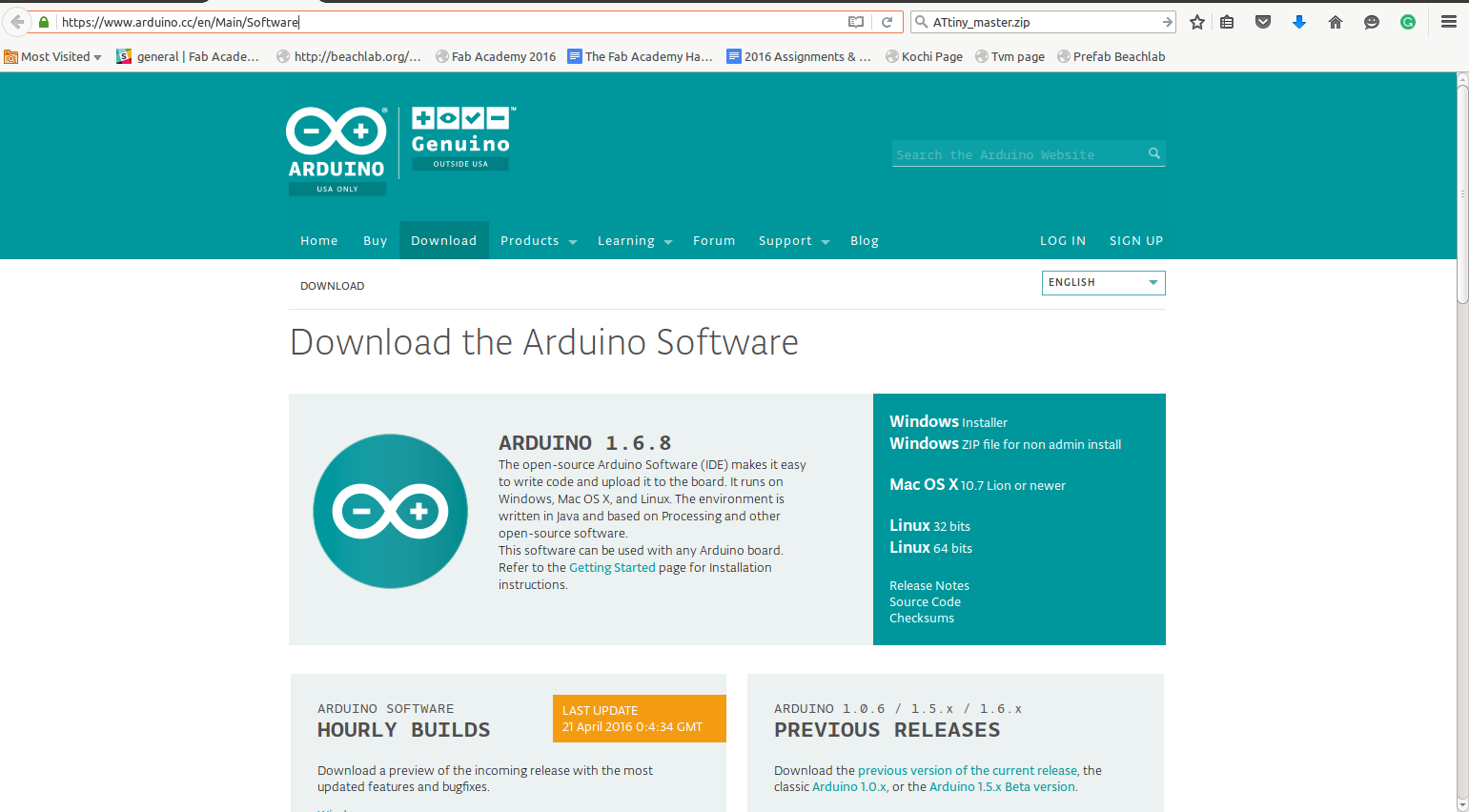
Task: Go to the browser home icon
Action: coord(1336,22)
